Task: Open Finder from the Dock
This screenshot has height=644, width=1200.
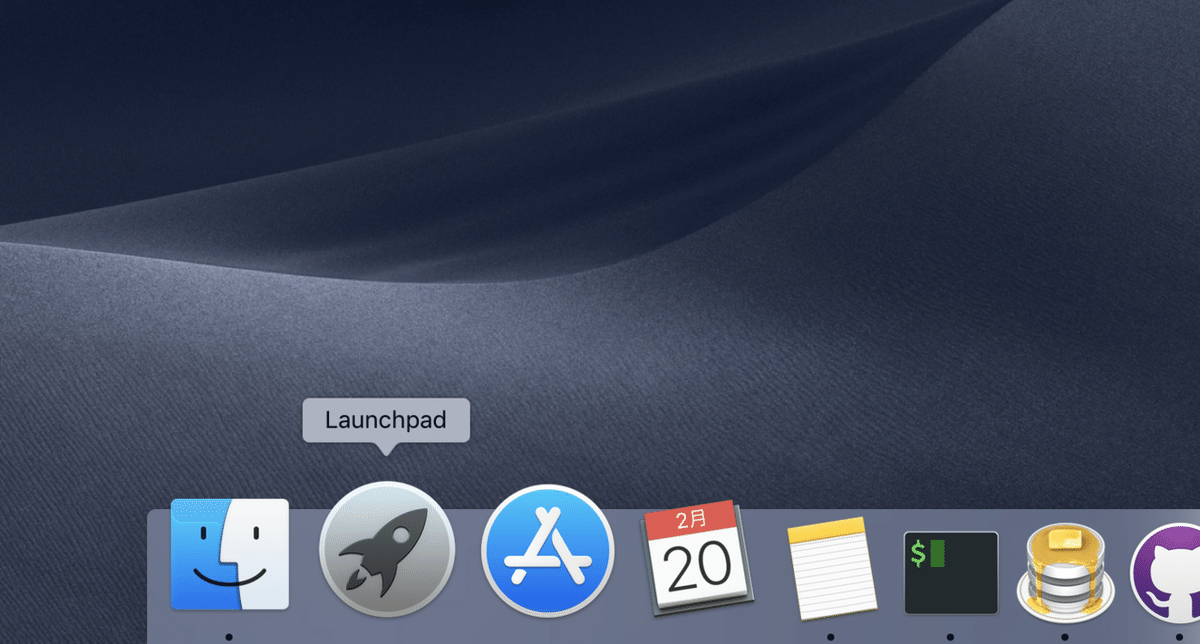Action: (x=230, y=554)
